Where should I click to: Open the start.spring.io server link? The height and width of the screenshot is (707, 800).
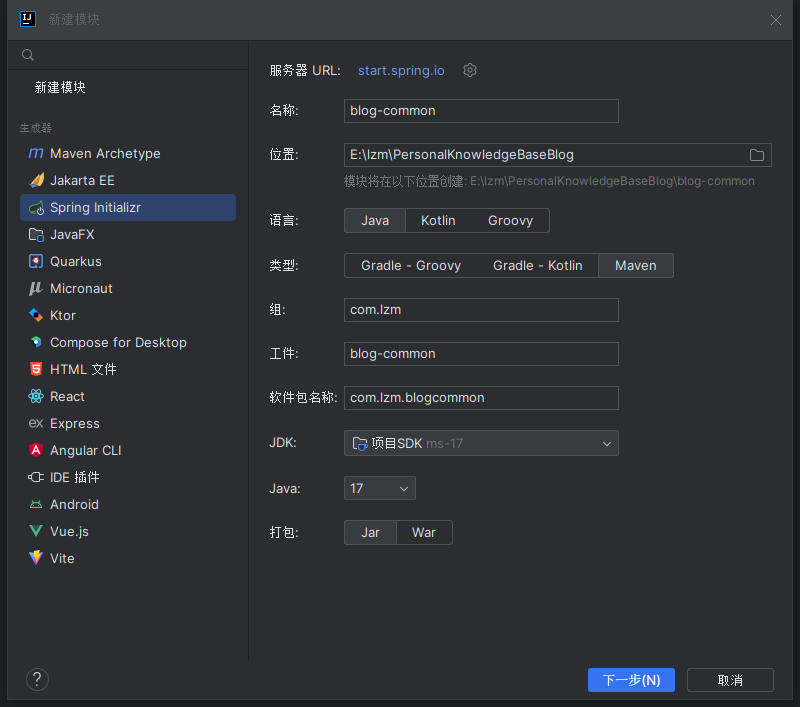point(401,70)
